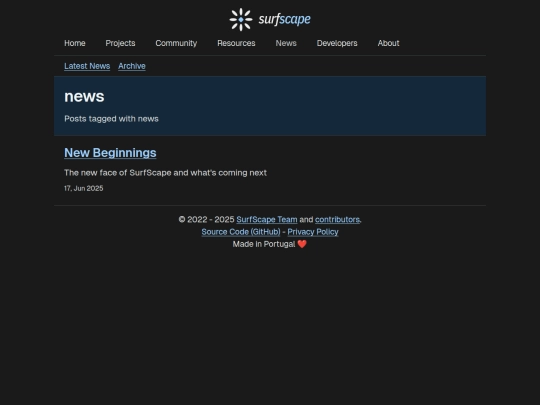This screenshot has width=540, height=405.
Task: Click the Surfscape sunburst logo icon
Action: (x=241, y=20)
